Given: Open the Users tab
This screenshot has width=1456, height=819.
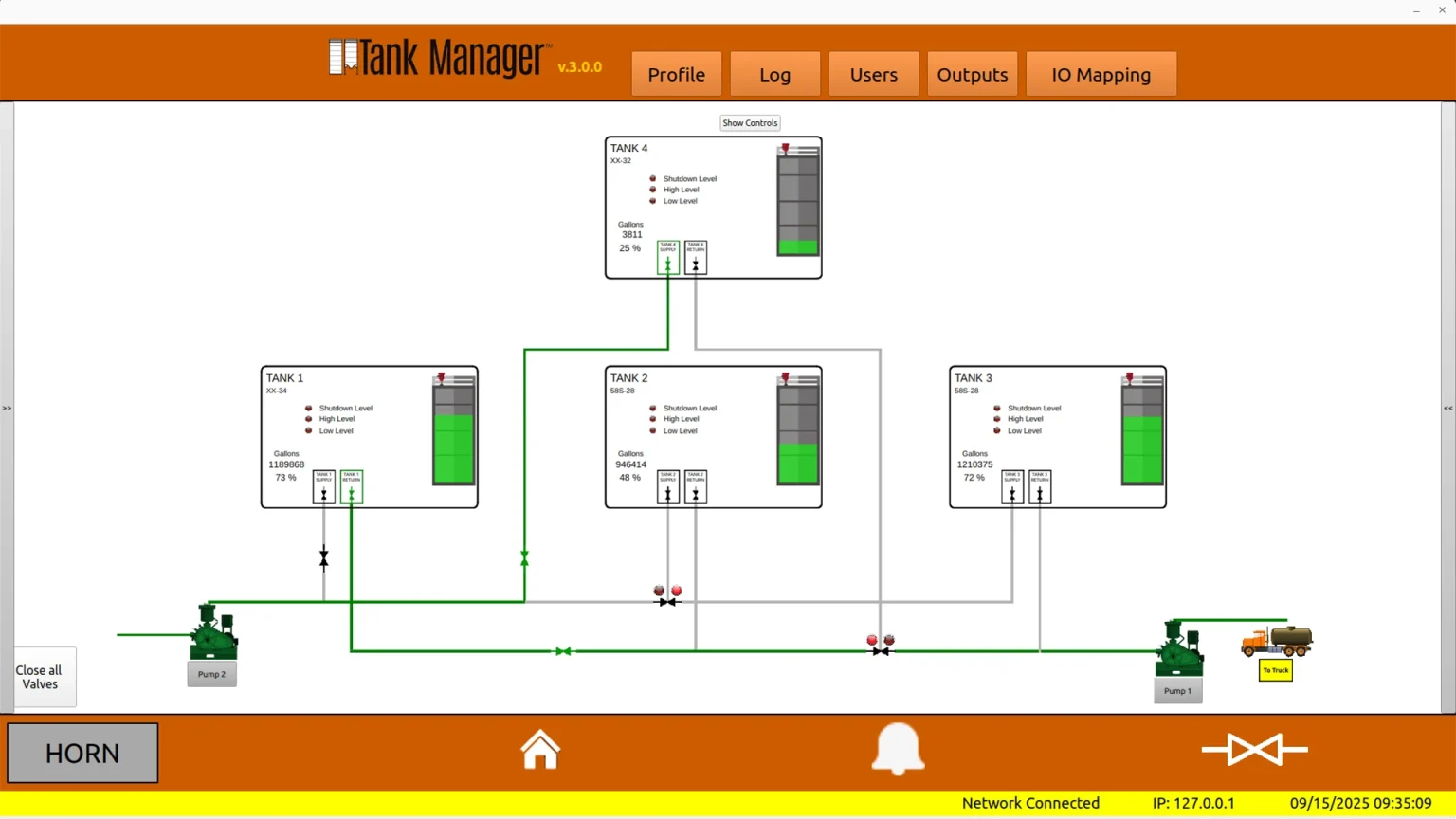Looking at the screenshot, I should click(x=874, y=74).
